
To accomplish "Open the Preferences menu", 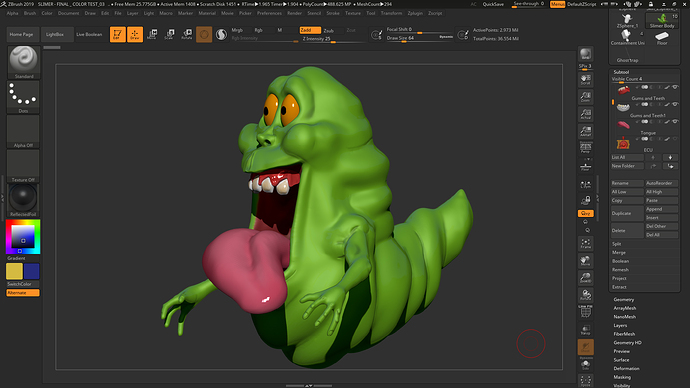I will [269, 13].
